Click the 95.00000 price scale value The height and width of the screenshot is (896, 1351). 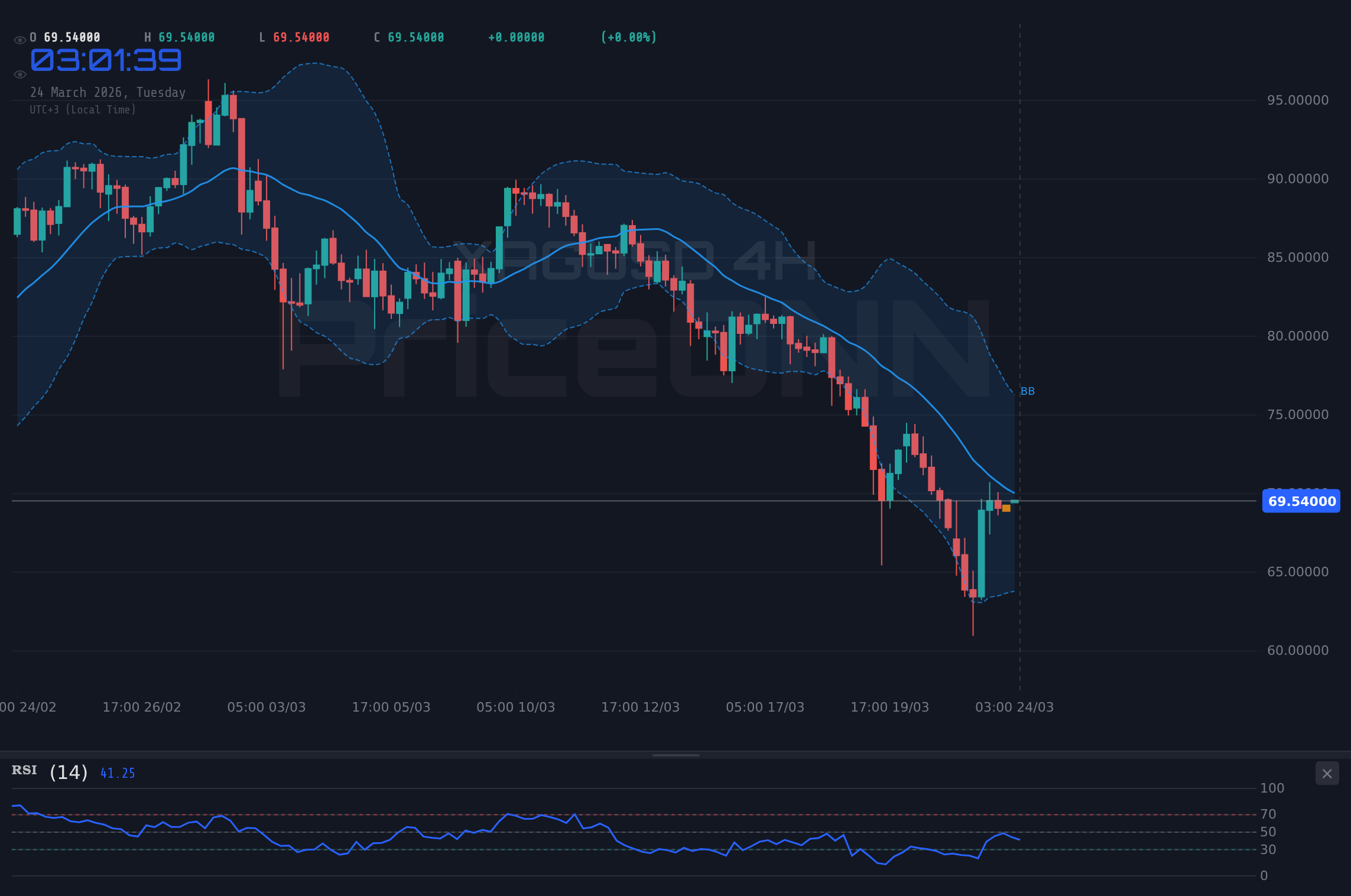(1298, 100)
